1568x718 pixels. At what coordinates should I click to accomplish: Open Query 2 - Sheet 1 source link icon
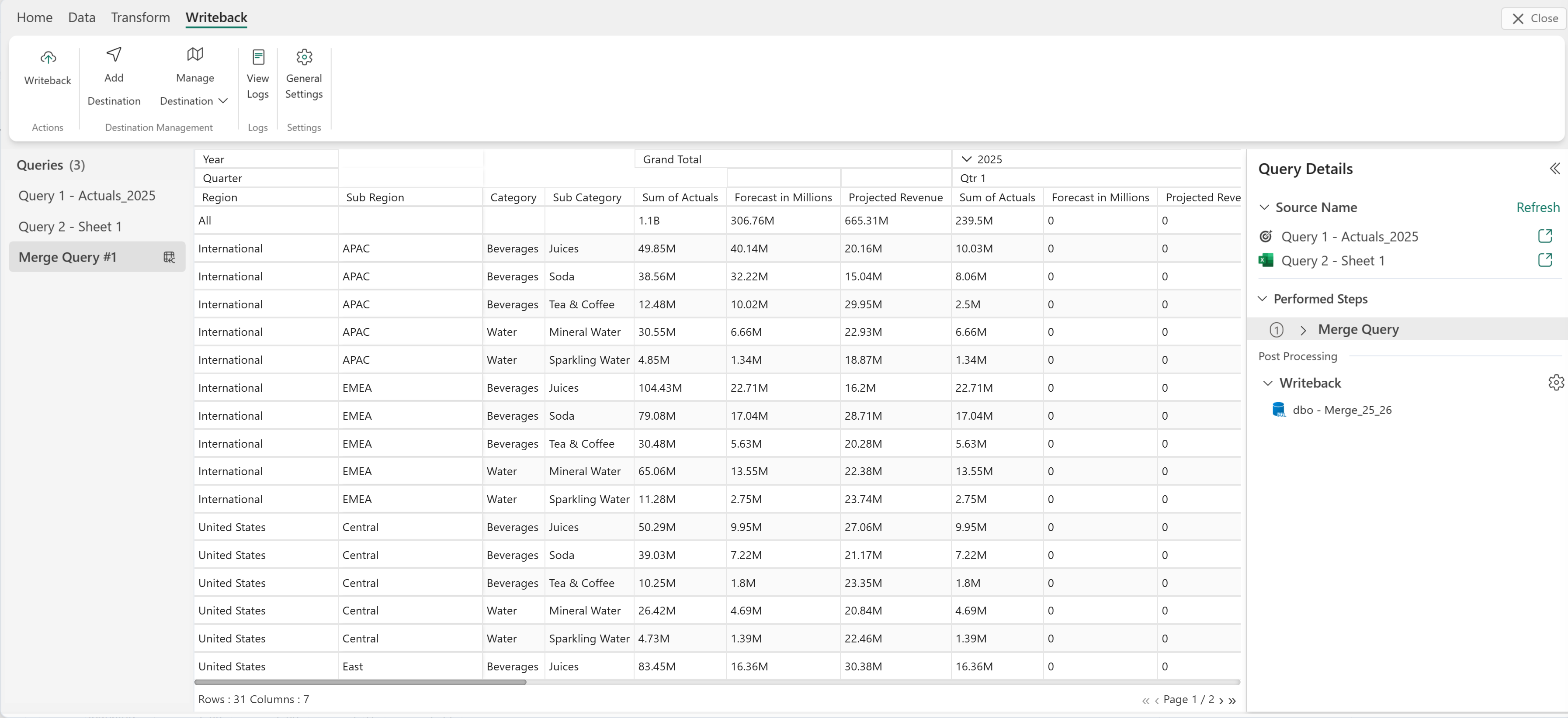[x=1544, y=260]
